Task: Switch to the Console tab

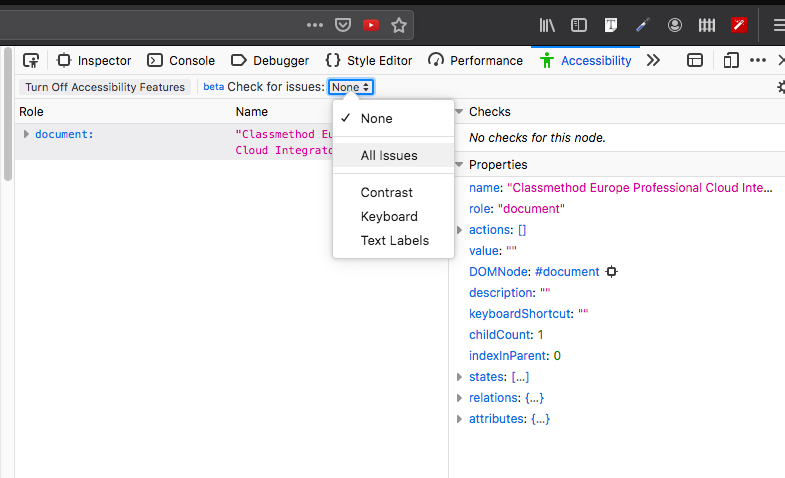Action: [181, 61]
